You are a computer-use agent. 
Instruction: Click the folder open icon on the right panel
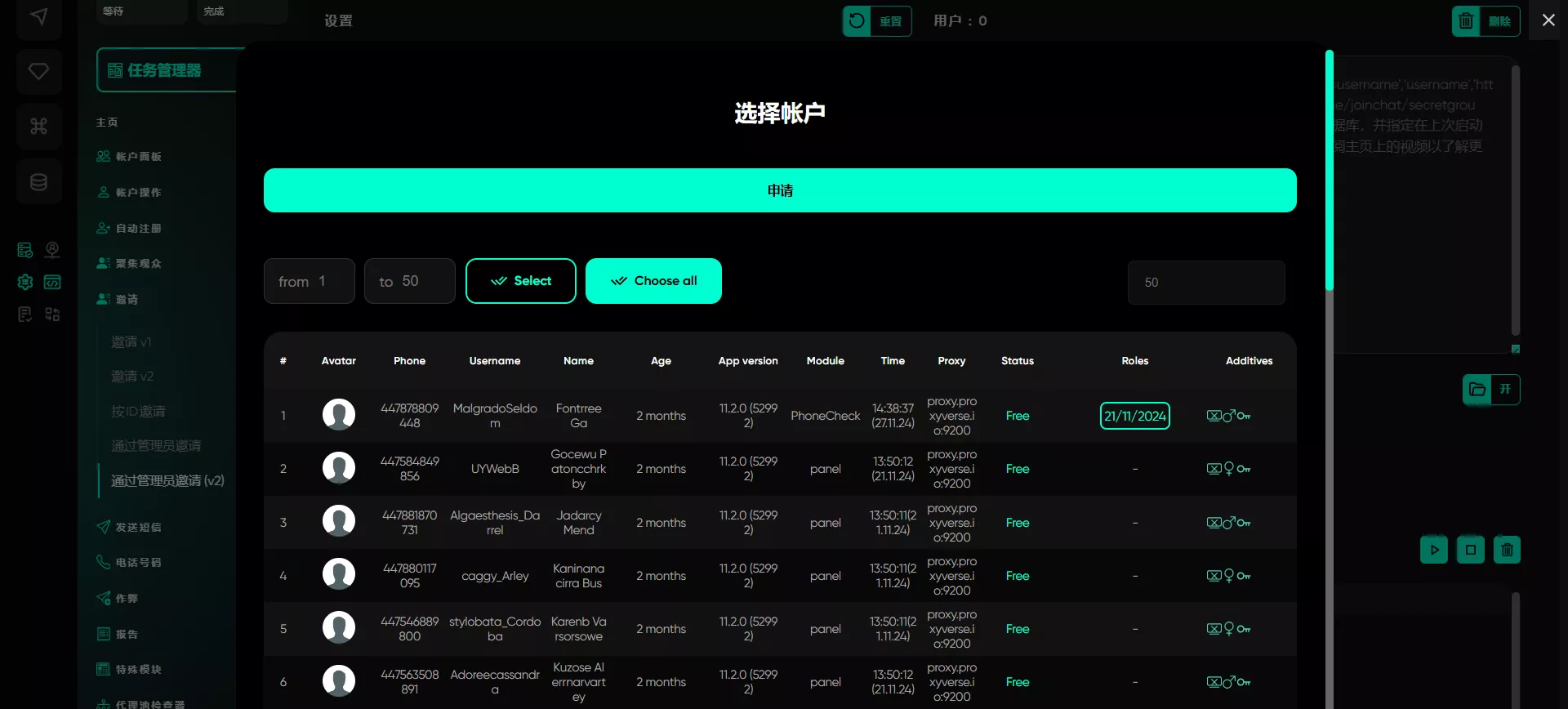tap(1477, 390)
